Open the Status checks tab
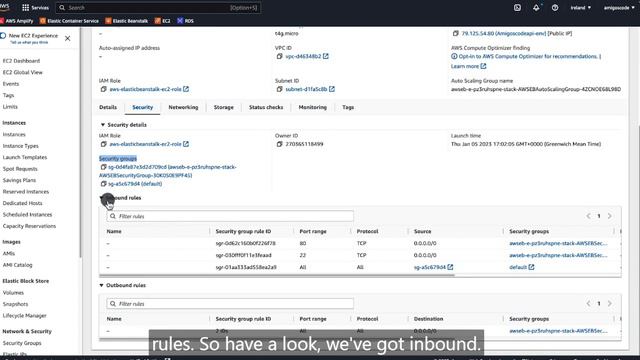This screenshot has width=640, height=360. 266,107
